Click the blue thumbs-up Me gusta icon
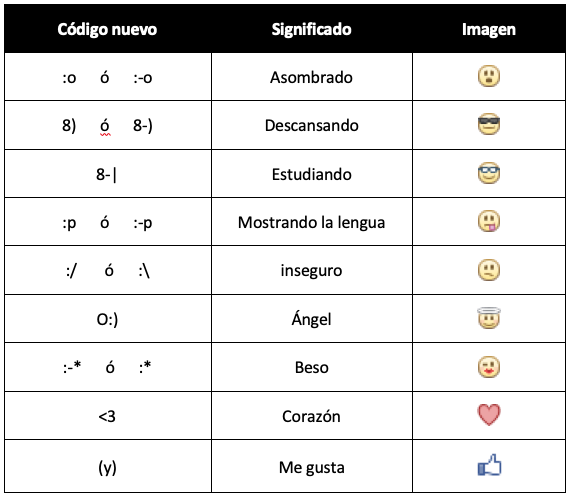 tap(489, 465)
